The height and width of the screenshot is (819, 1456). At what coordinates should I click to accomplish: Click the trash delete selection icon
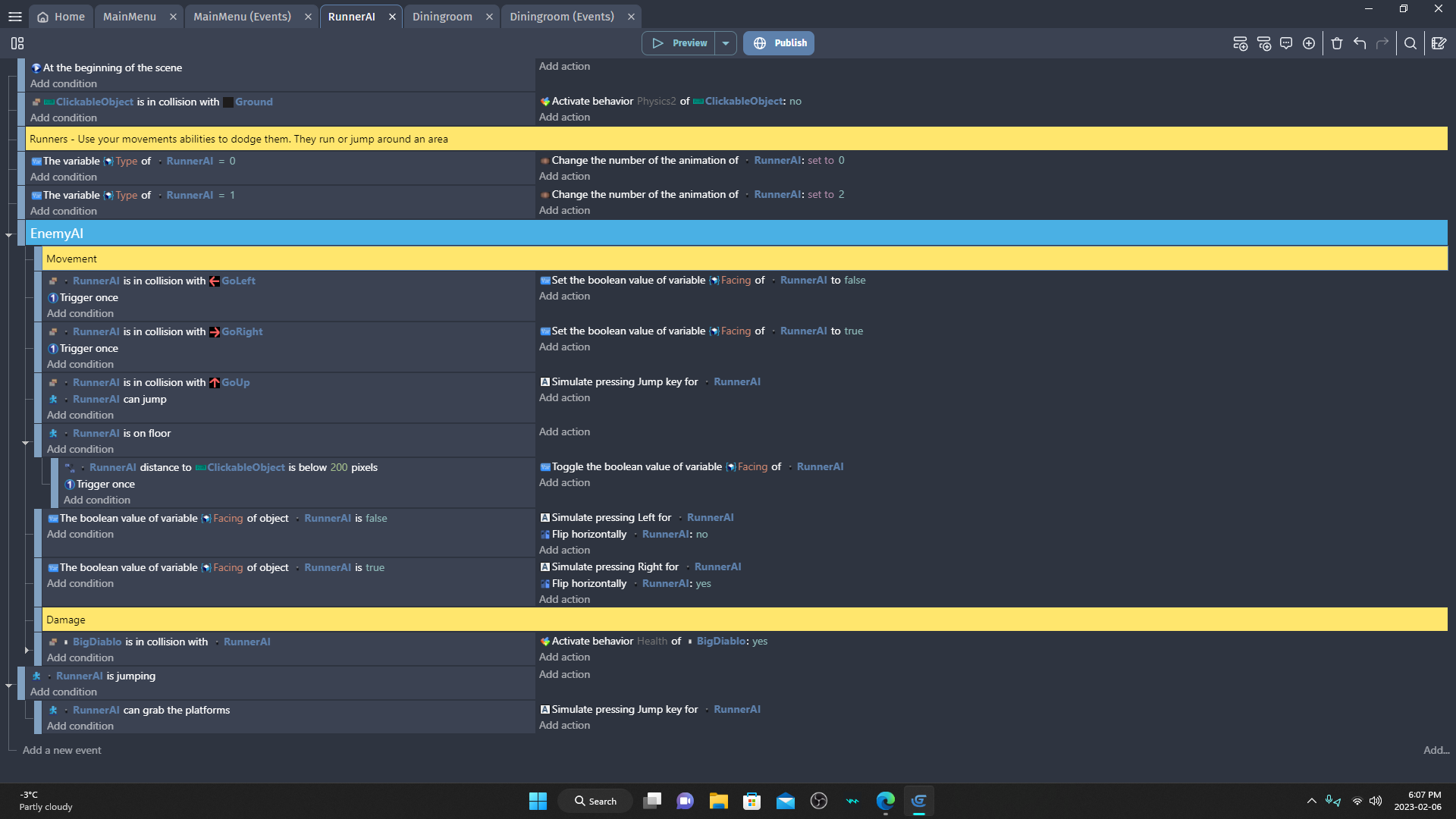[x=1337, y=43]
